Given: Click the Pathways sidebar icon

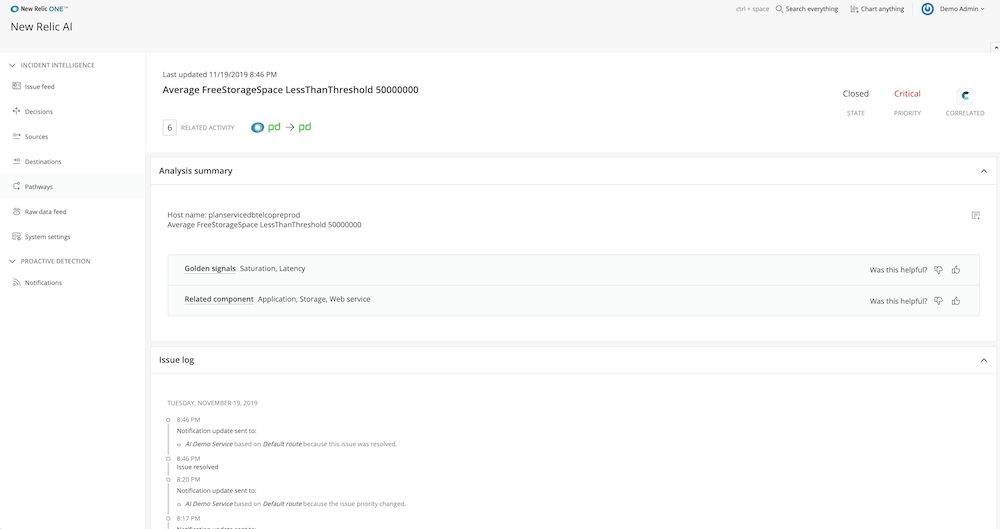Looking at the screenshot, I should [x=17, y=186].
